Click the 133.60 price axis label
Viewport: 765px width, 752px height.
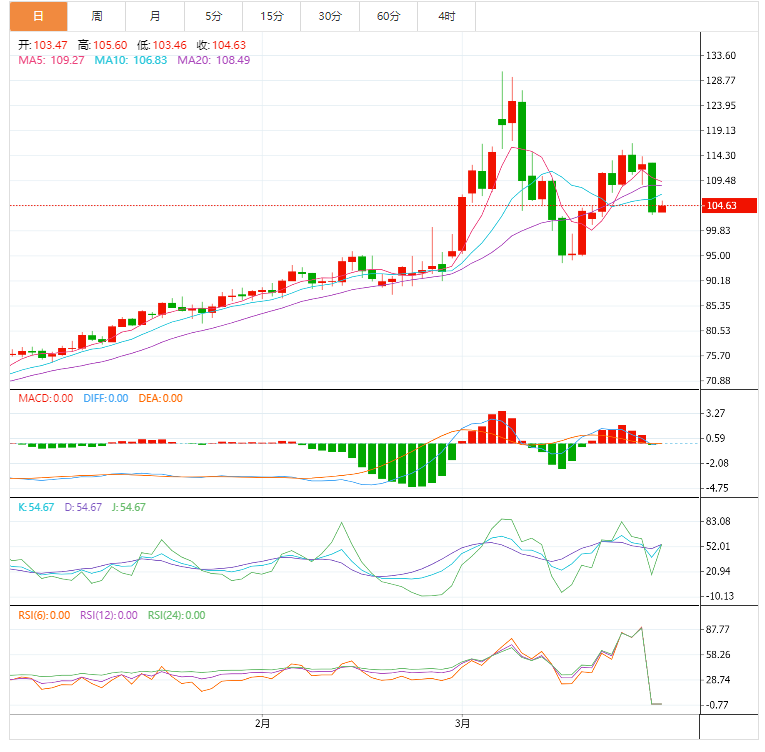pos(721,55)
